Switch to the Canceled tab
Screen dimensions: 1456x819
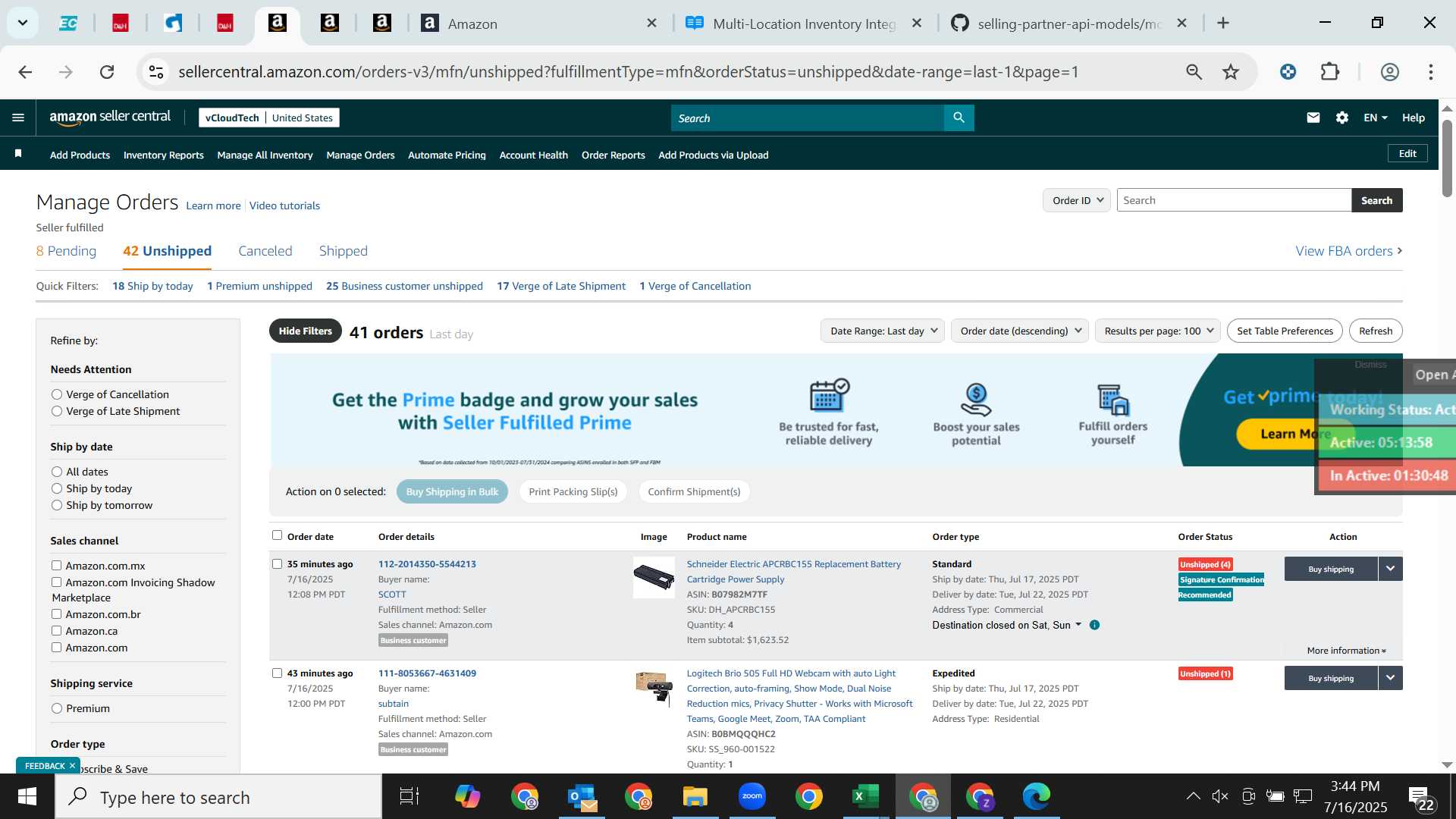(x=265, y=251)
